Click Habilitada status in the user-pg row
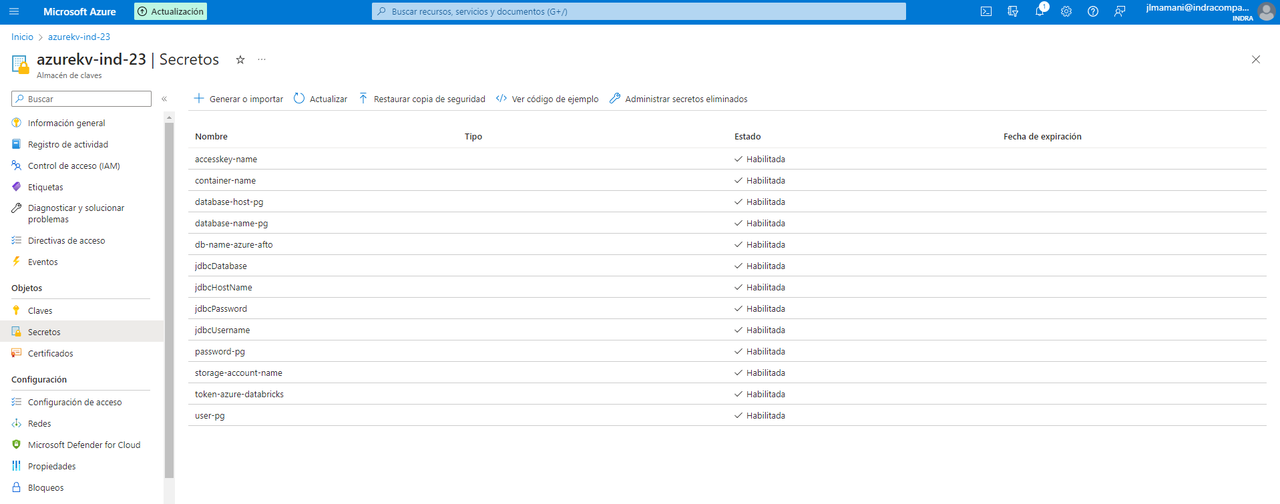 [x=760, y=416]
